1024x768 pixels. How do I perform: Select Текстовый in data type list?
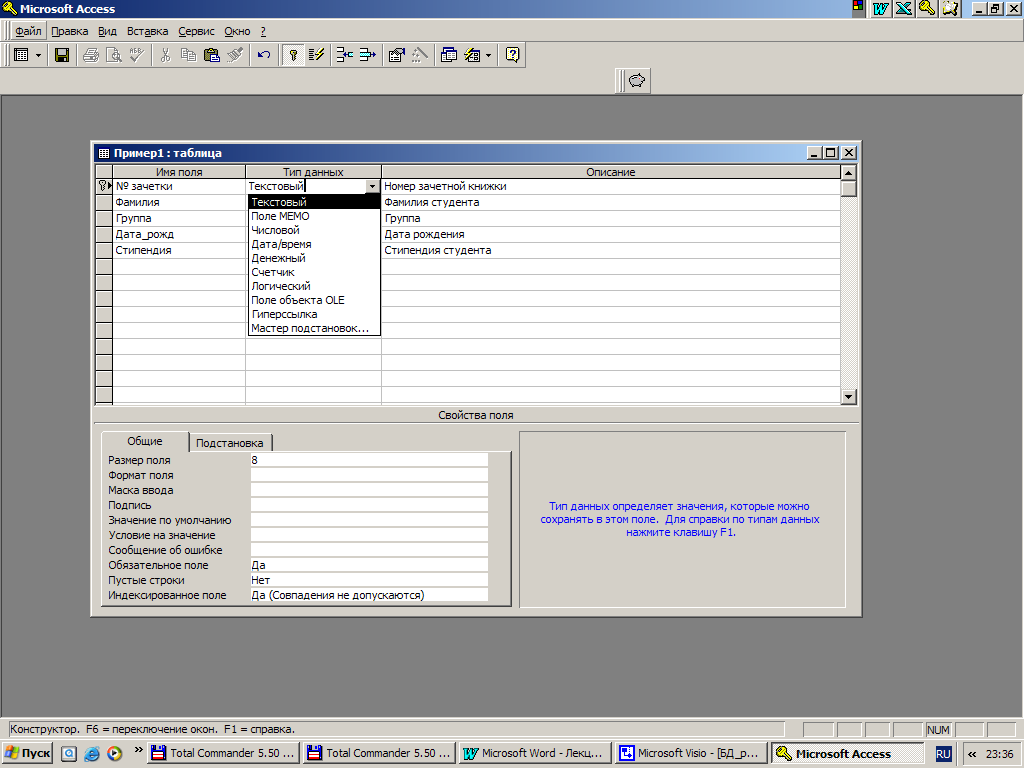(x=314, y=202)
